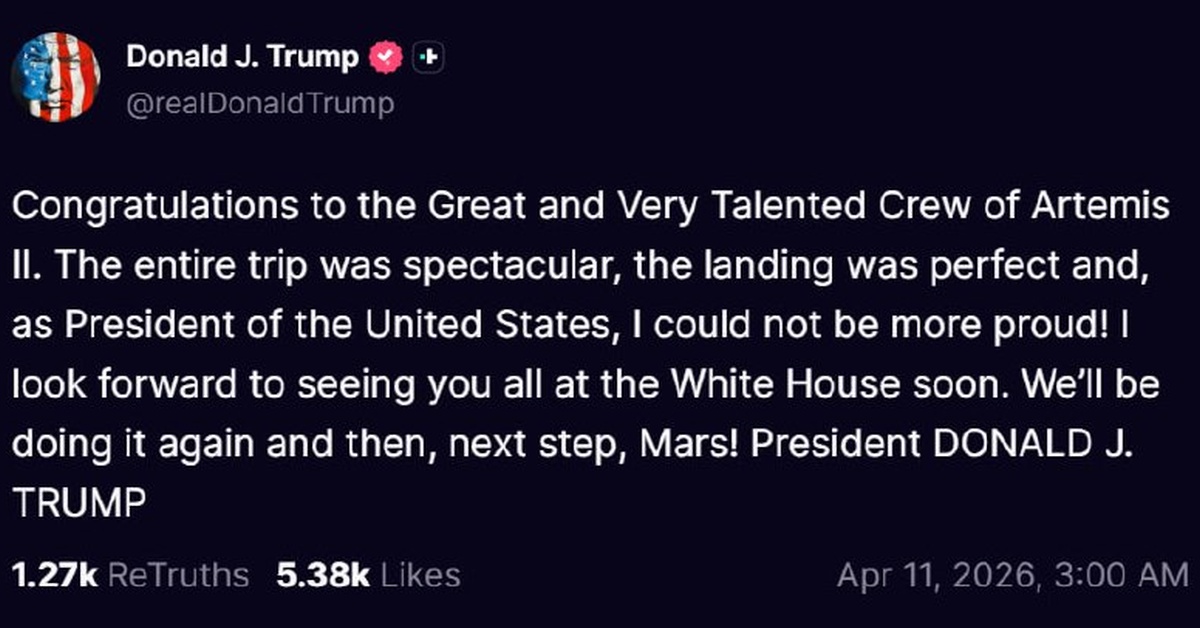Viewport: 1200px width, 628px height.
Task: Click the red verified checkmark badge
Action: pos(385,58)
